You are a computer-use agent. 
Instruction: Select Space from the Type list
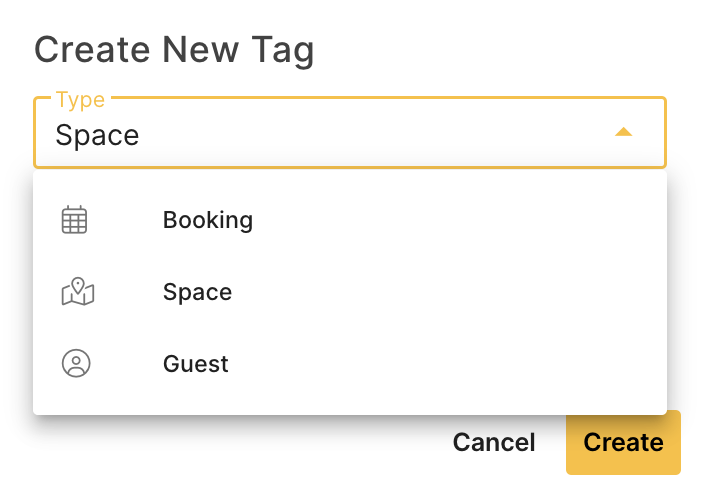[198, 292]
